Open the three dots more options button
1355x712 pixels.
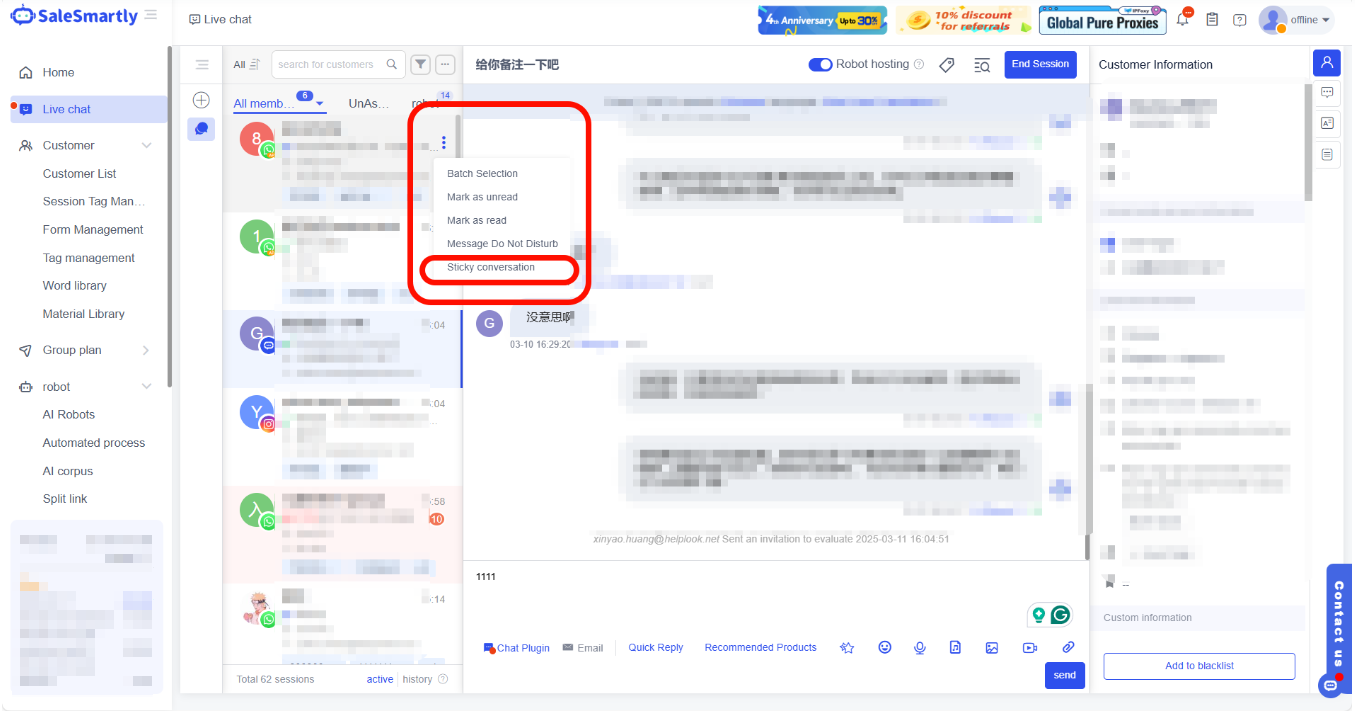tap(445, 64)
